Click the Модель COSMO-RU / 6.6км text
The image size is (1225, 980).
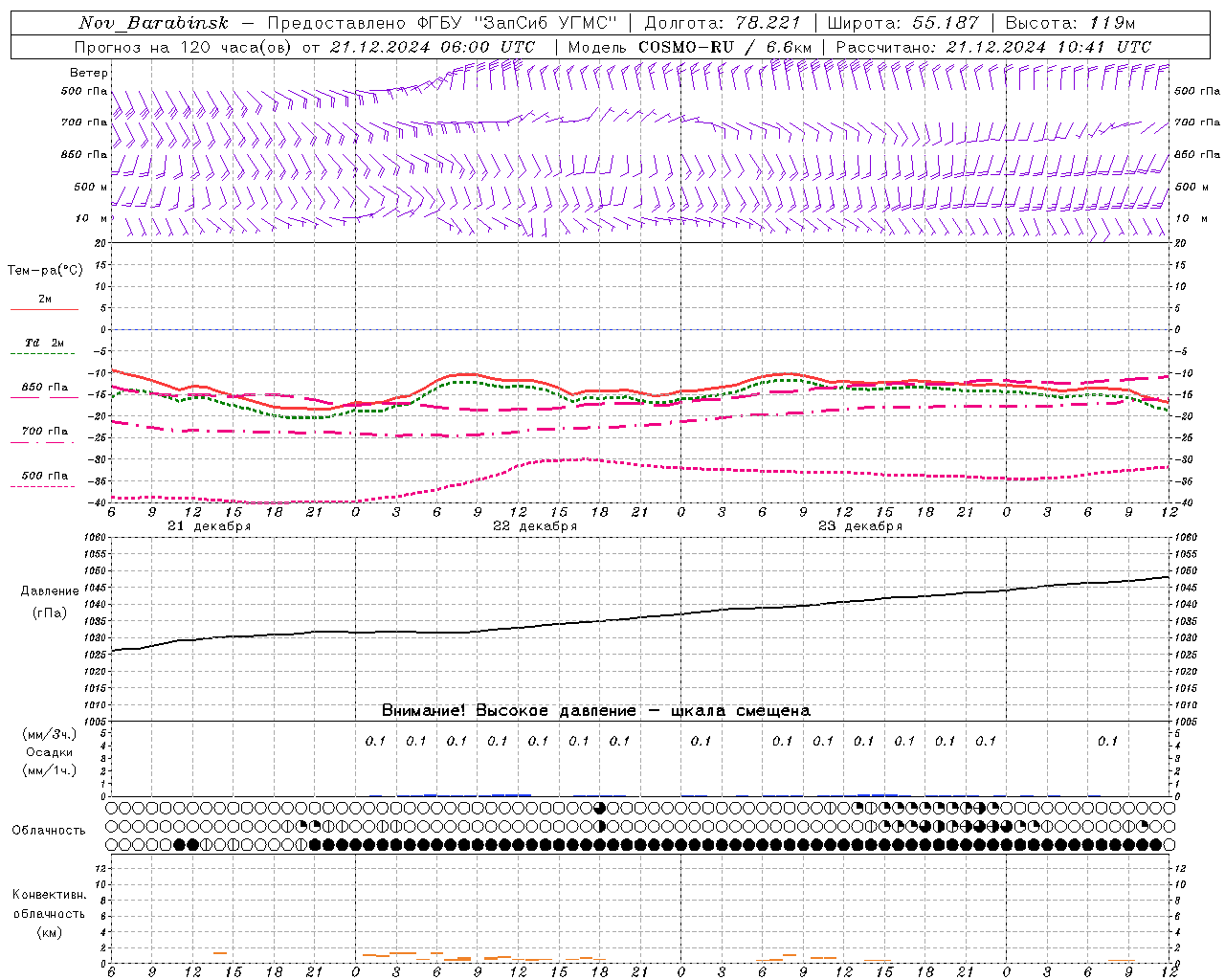tap(690, 47)
